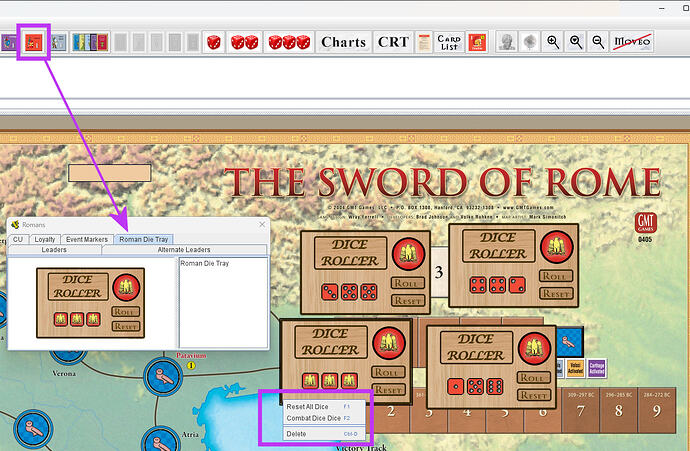Open the zoom level selector magnifier
Image resolution: width=690 pixels, height=451 pixels.
pyautogui.click(x=576, y=42)
